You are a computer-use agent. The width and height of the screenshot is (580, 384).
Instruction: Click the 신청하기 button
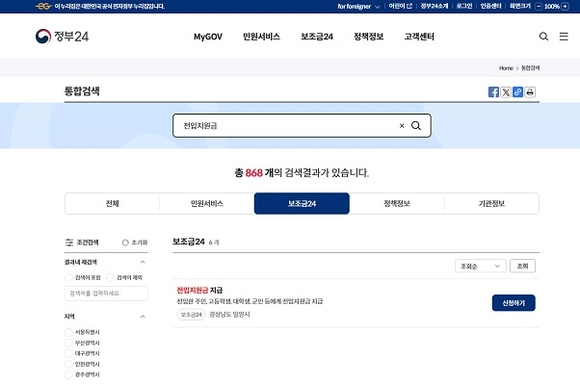pos(513,303)
